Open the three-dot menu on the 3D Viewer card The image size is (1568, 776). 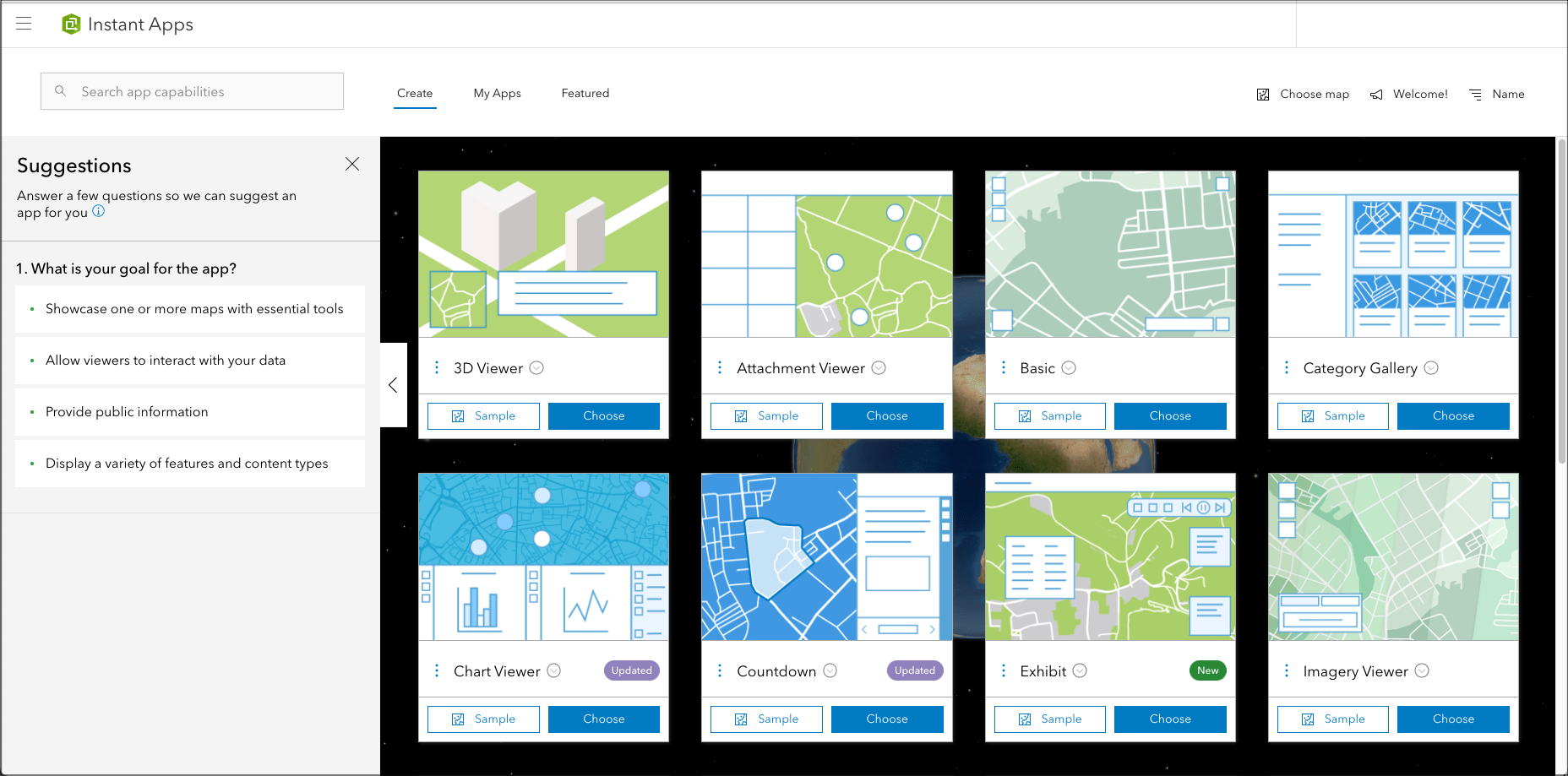point(437,367)
